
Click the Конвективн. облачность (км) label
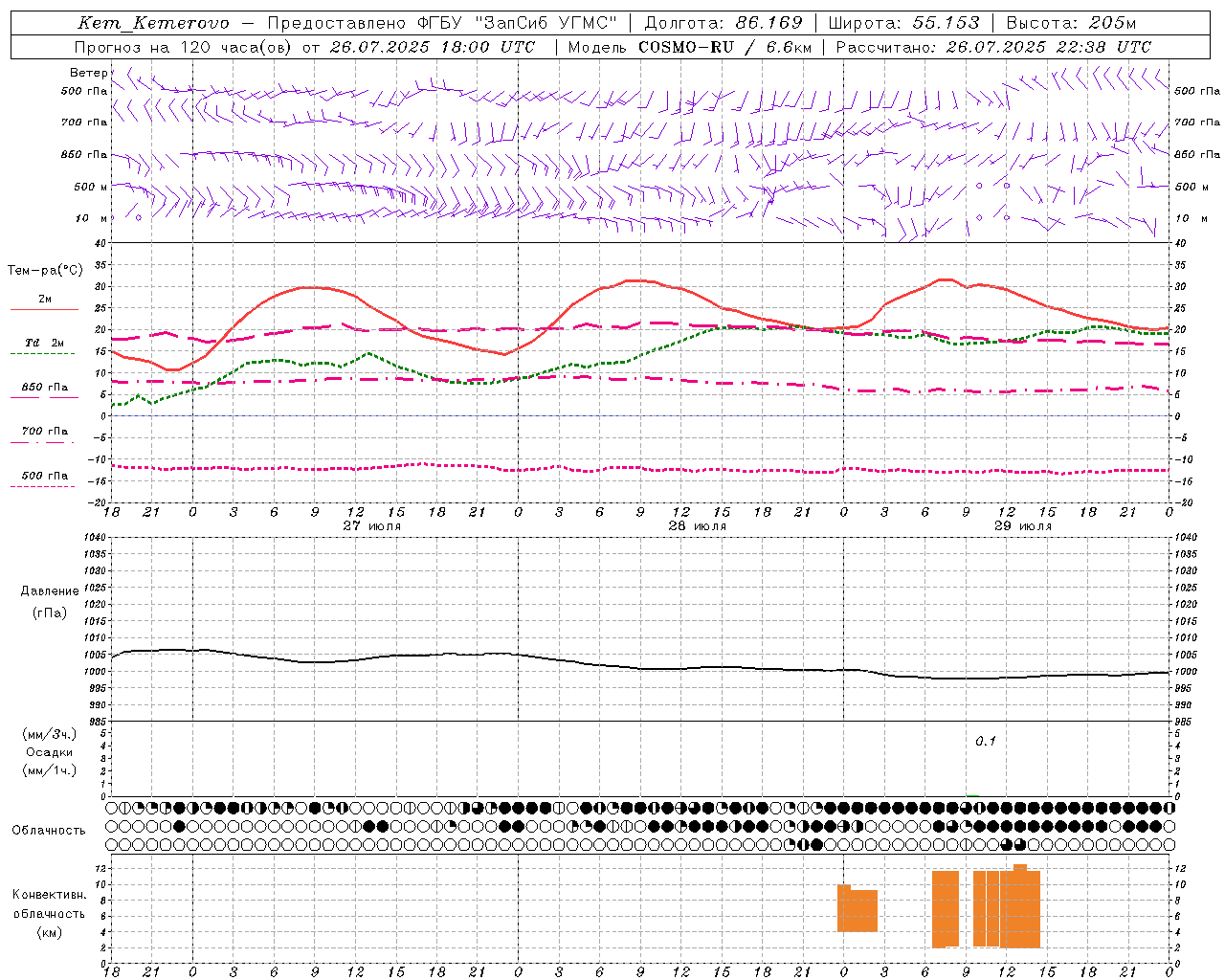(50, 913)
